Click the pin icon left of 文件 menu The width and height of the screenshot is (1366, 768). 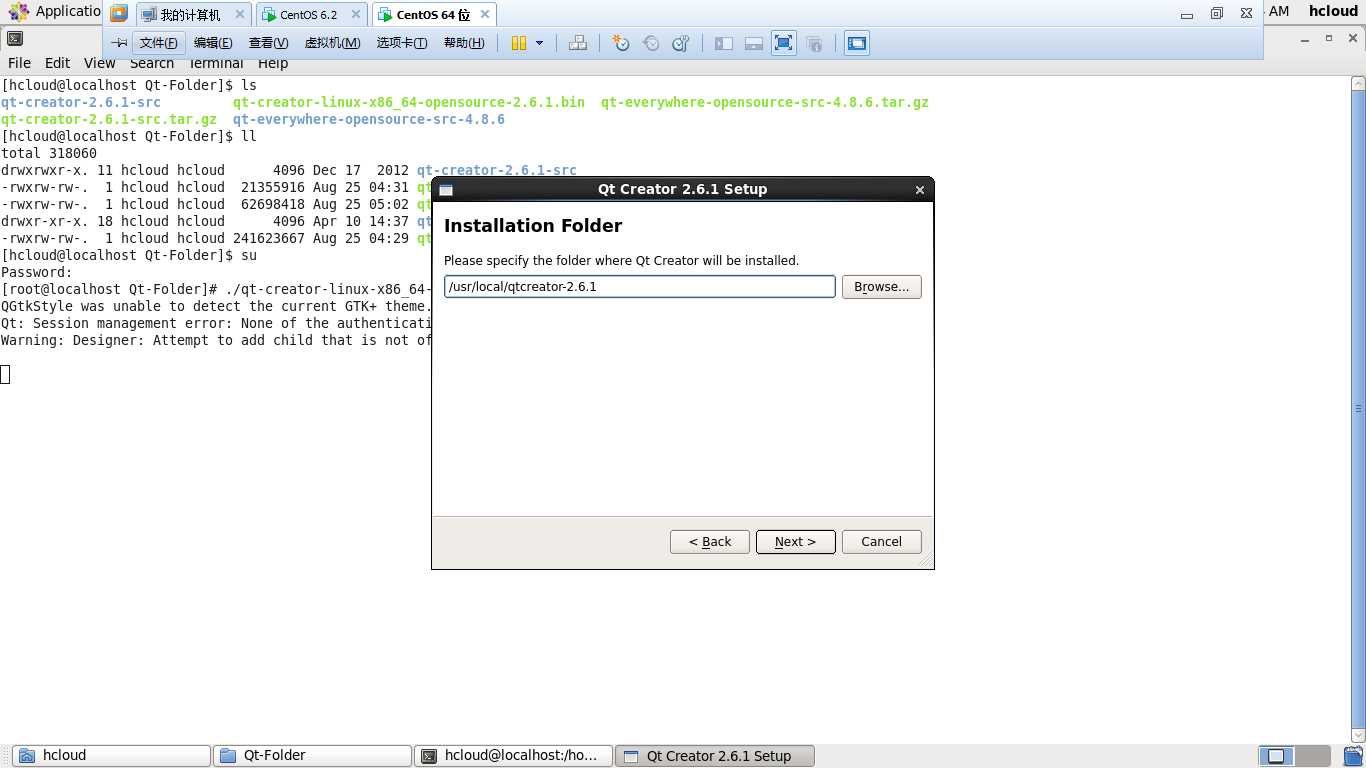pyautogui.click(x=119, y=43)
